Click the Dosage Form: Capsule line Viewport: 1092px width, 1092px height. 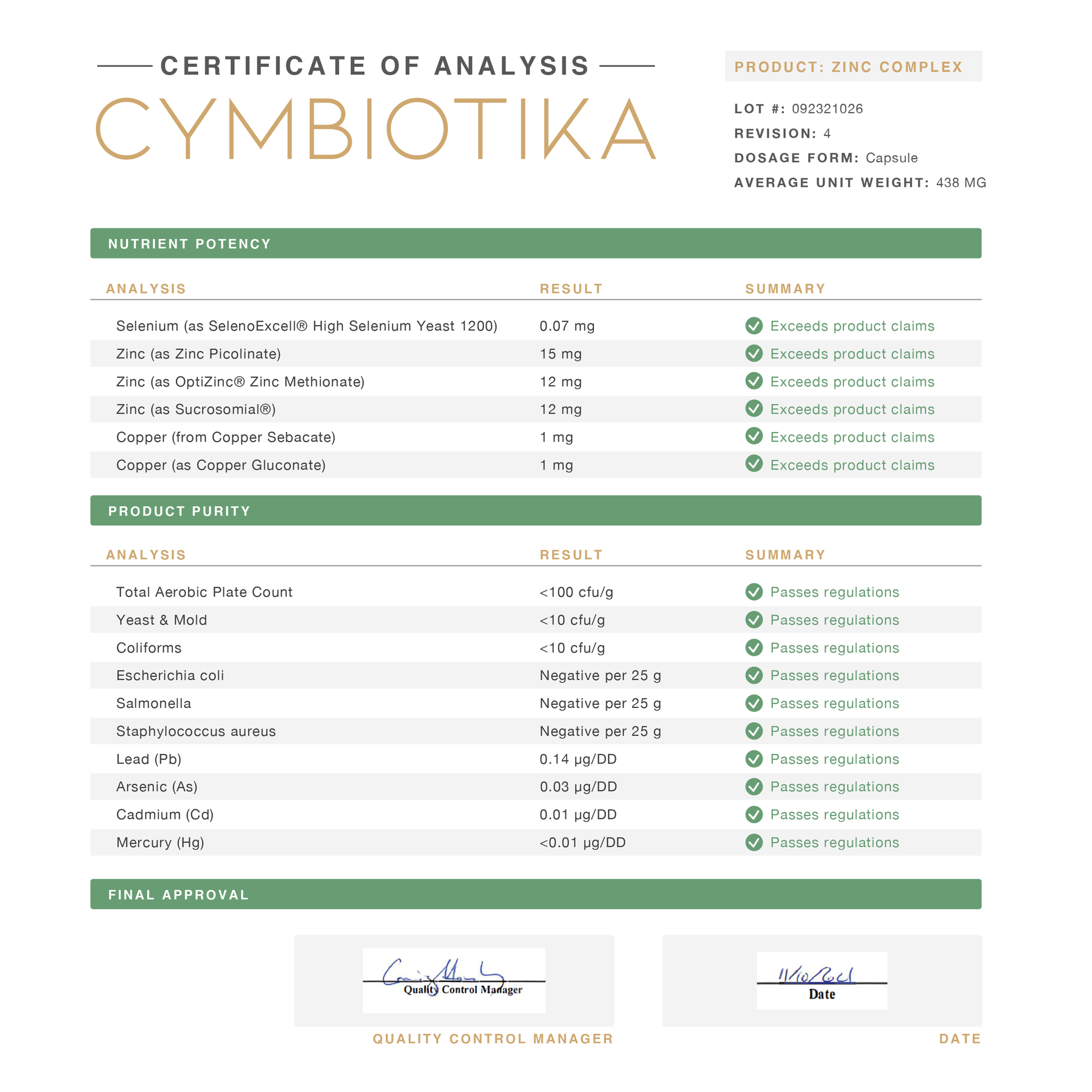tap(826, 158)
